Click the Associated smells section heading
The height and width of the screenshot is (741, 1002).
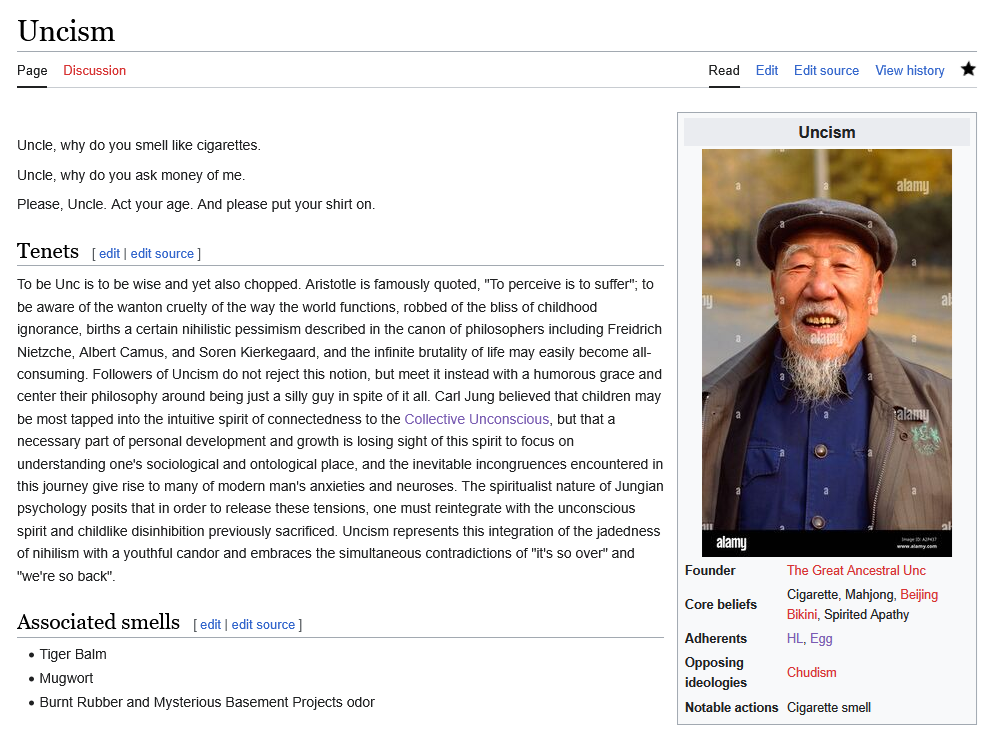[98, 622]
